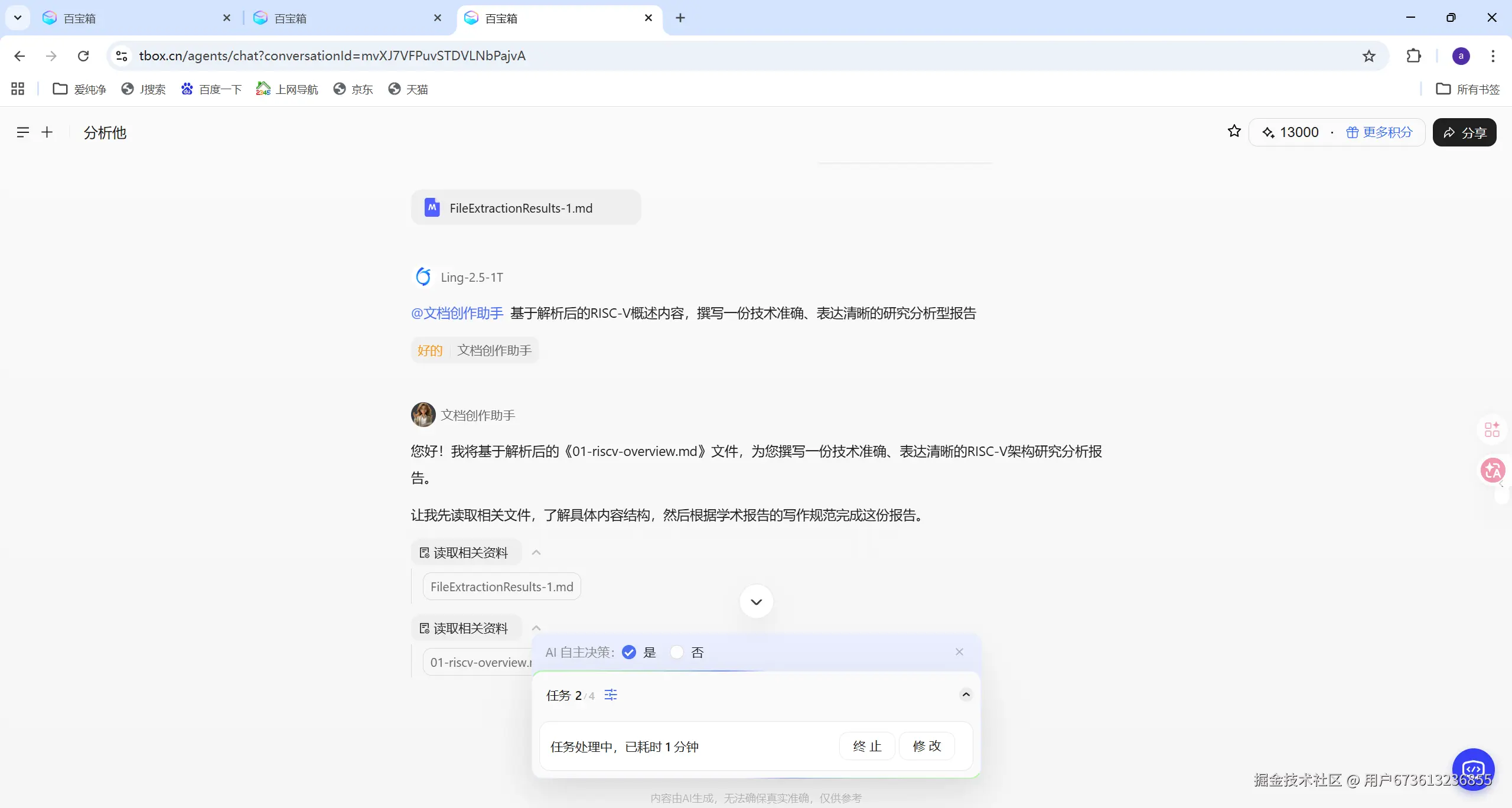
Task: Collapse the task 2/4 panel
Action: (966, 694)
